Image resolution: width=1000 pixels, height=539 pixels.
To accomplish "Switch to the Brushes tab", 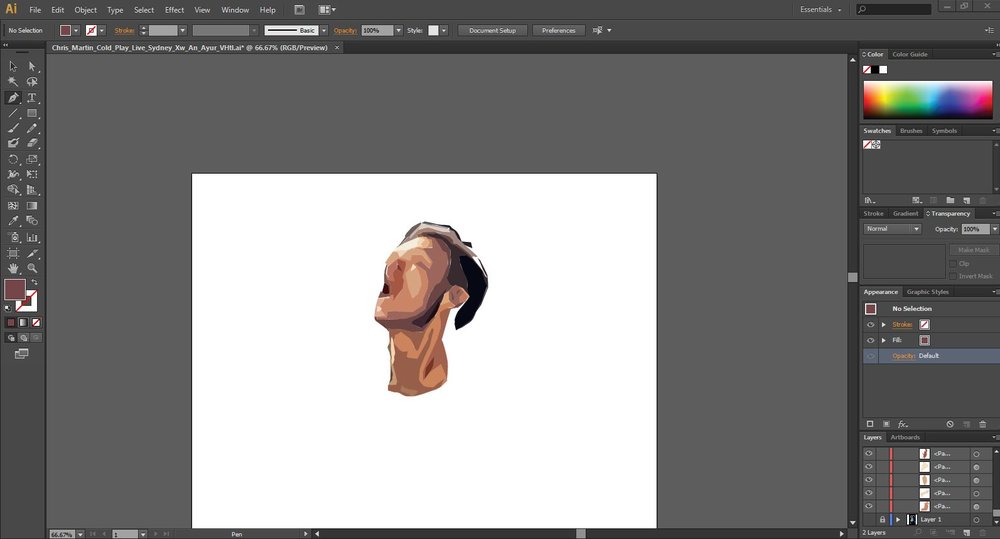I will tap(911, 131).
